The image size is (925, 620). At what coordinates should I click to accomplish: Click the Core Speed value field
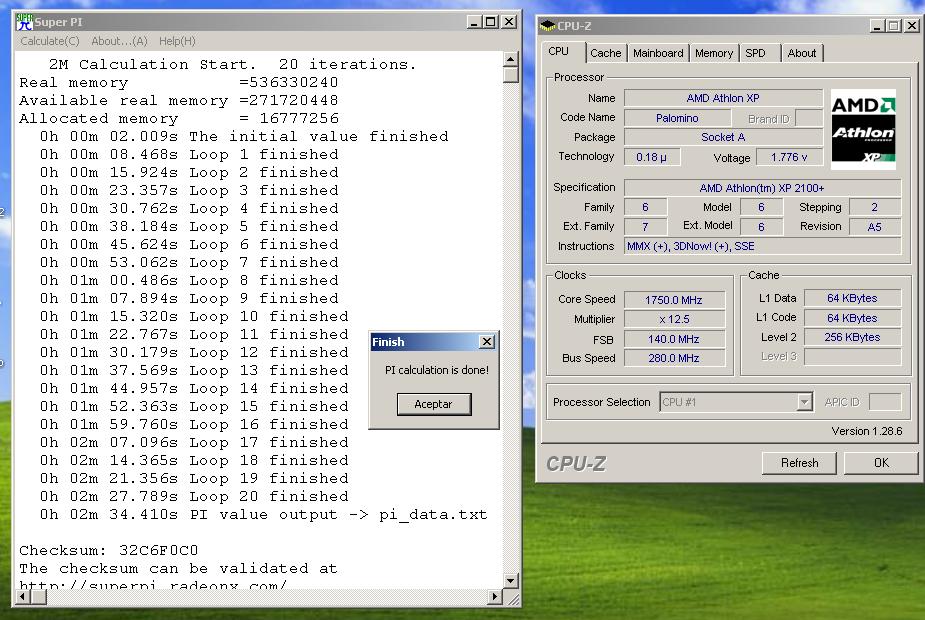pos(675,299)
